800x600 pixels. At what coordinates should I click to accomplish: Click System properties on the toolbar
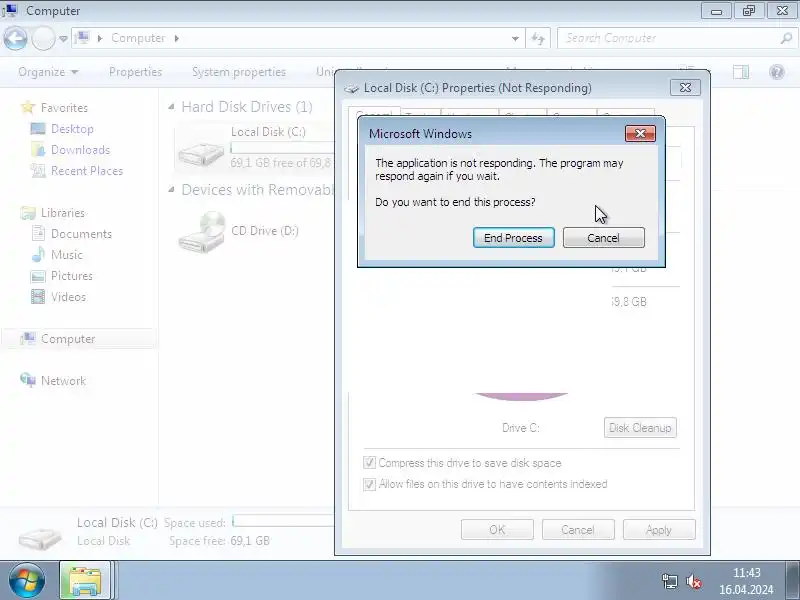pos(239,72)
